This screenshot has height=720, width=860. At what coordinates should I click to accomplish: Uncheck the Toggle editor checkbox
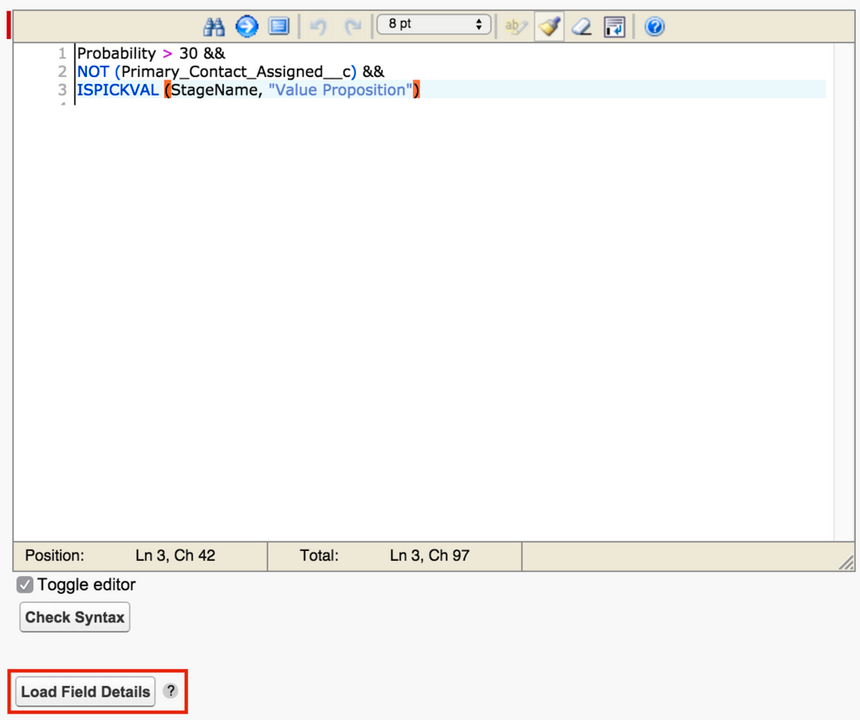click(25, 585)
